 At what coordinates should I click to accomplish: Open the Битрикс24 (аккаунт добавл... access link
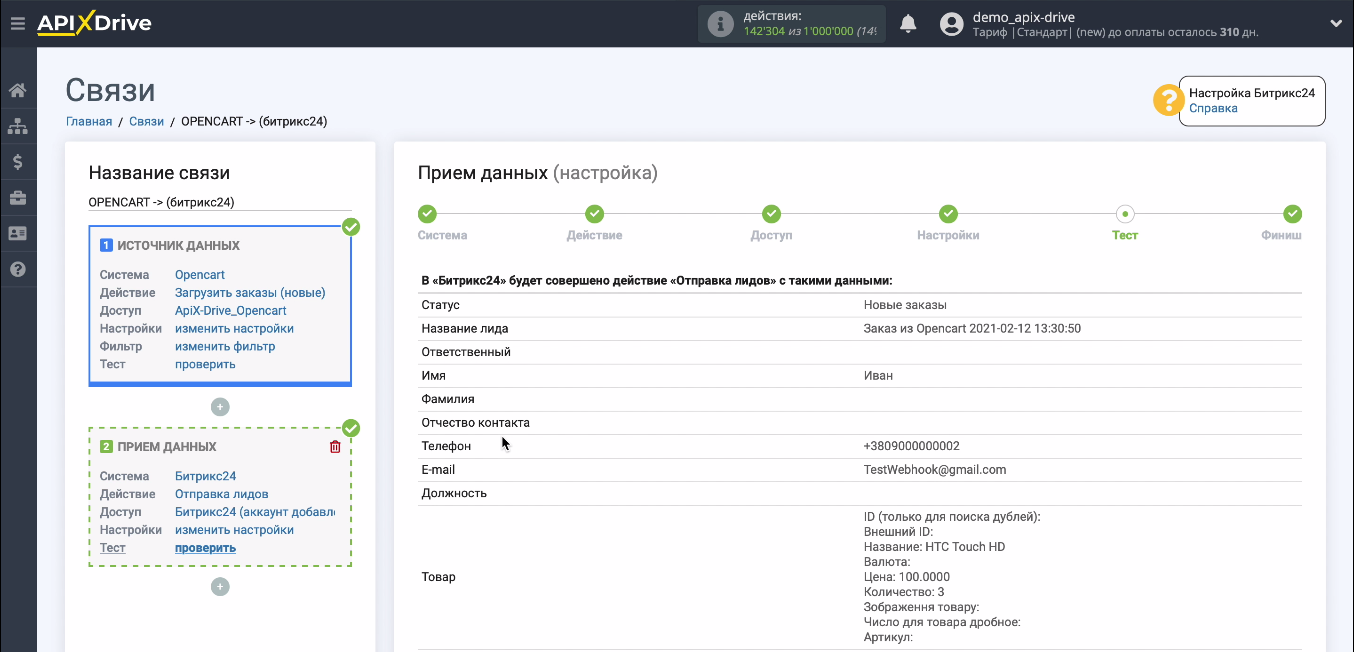pyautogui.click(x=255, y=512)
